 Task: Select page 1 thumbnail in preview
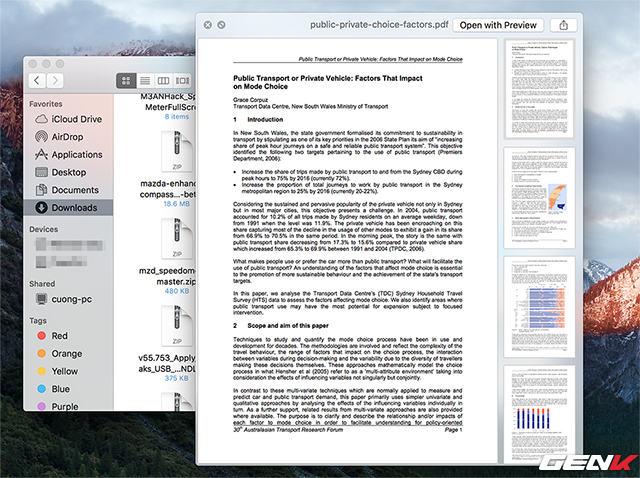(539, 89)
